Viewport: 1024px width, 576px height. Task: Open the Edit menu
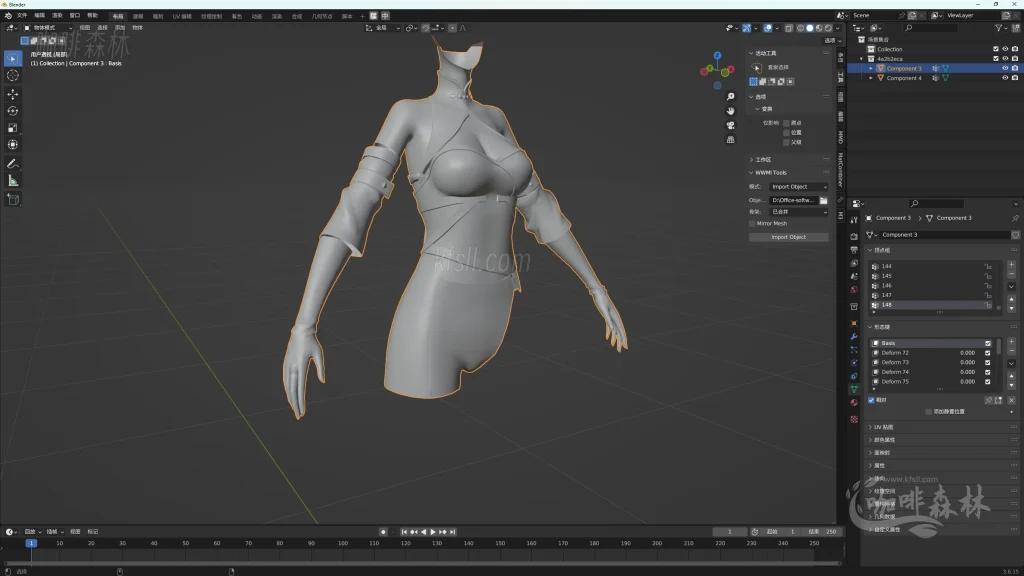(40, 16)
